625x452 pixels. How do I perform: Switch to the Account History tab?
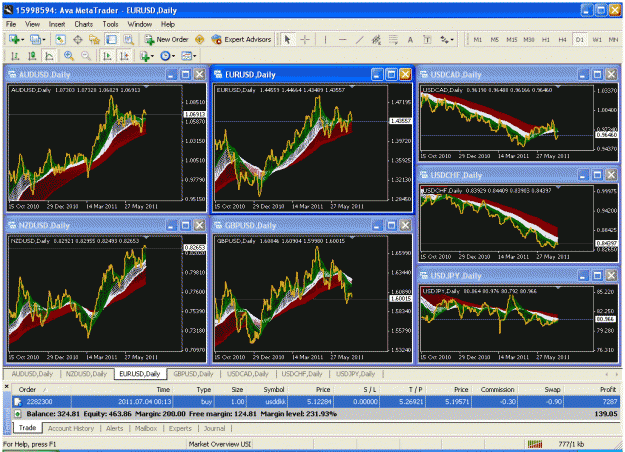click(71, 428)
